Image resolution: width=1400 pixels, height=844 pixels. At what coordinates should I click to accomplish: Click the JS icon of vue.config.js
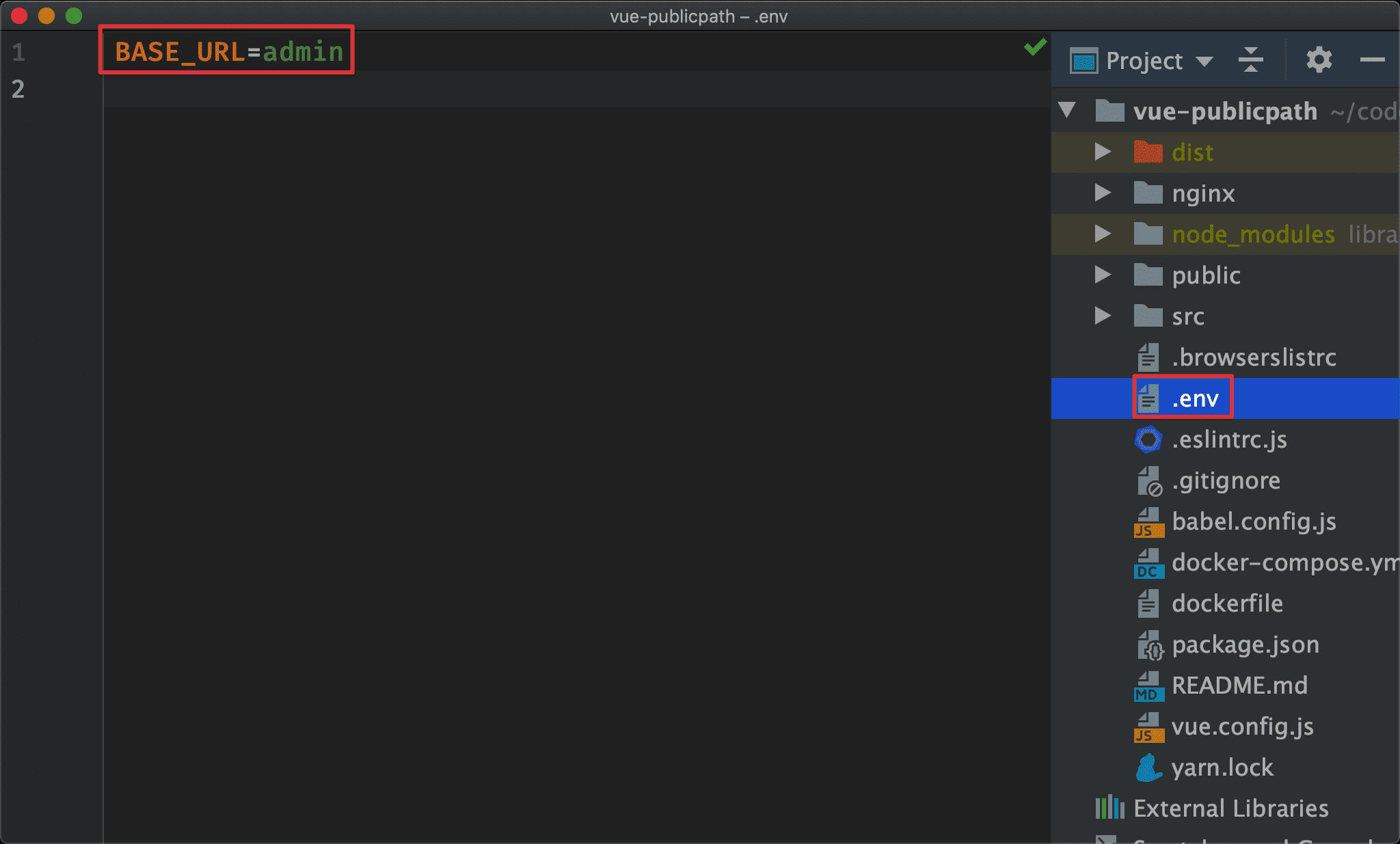pyautogui.click(x=1149, y=727)
